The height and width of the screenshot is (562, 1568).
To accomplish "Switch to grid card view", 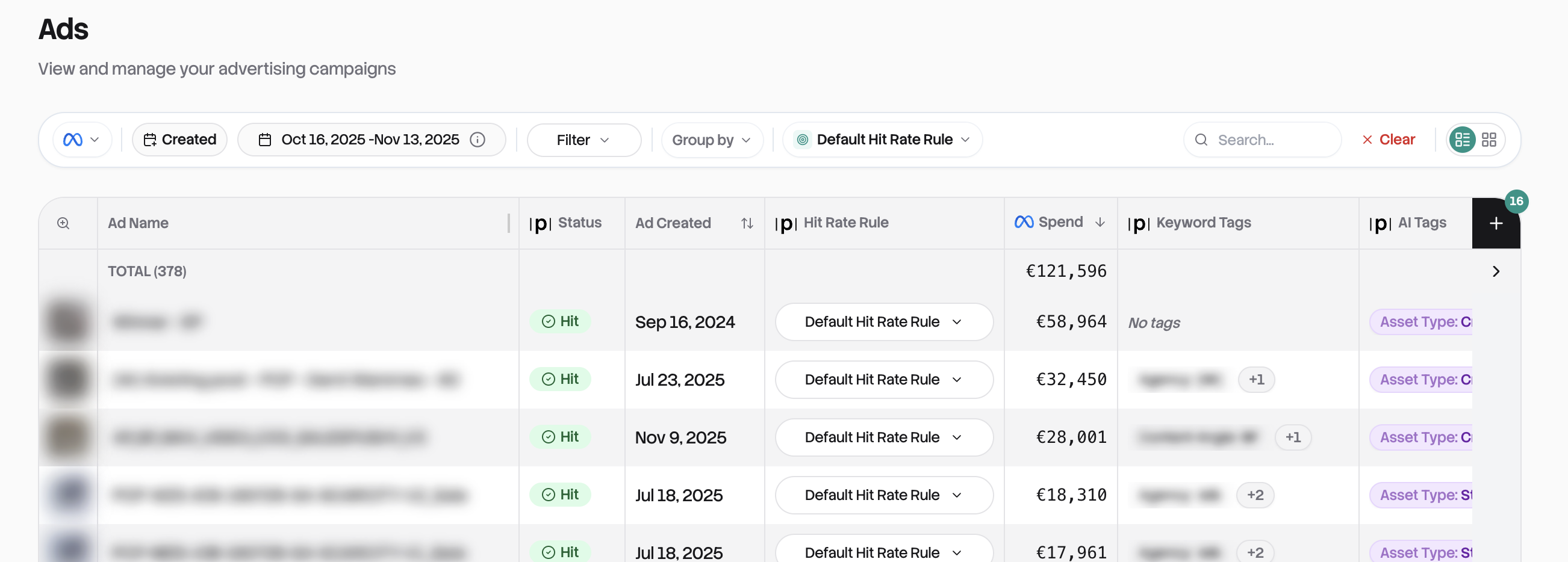I will pos(1489,140).
